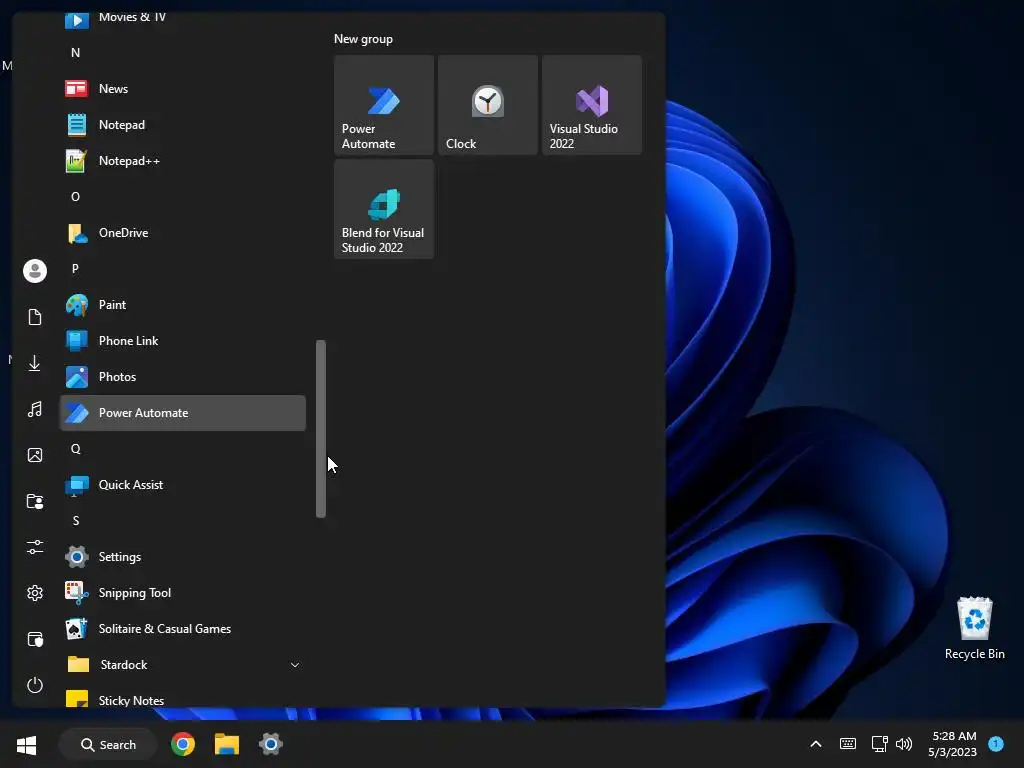Viewport: 1024px width, 768px height.
Task: Open the Stardock folder entry
Action: click(x=183, y=664)
